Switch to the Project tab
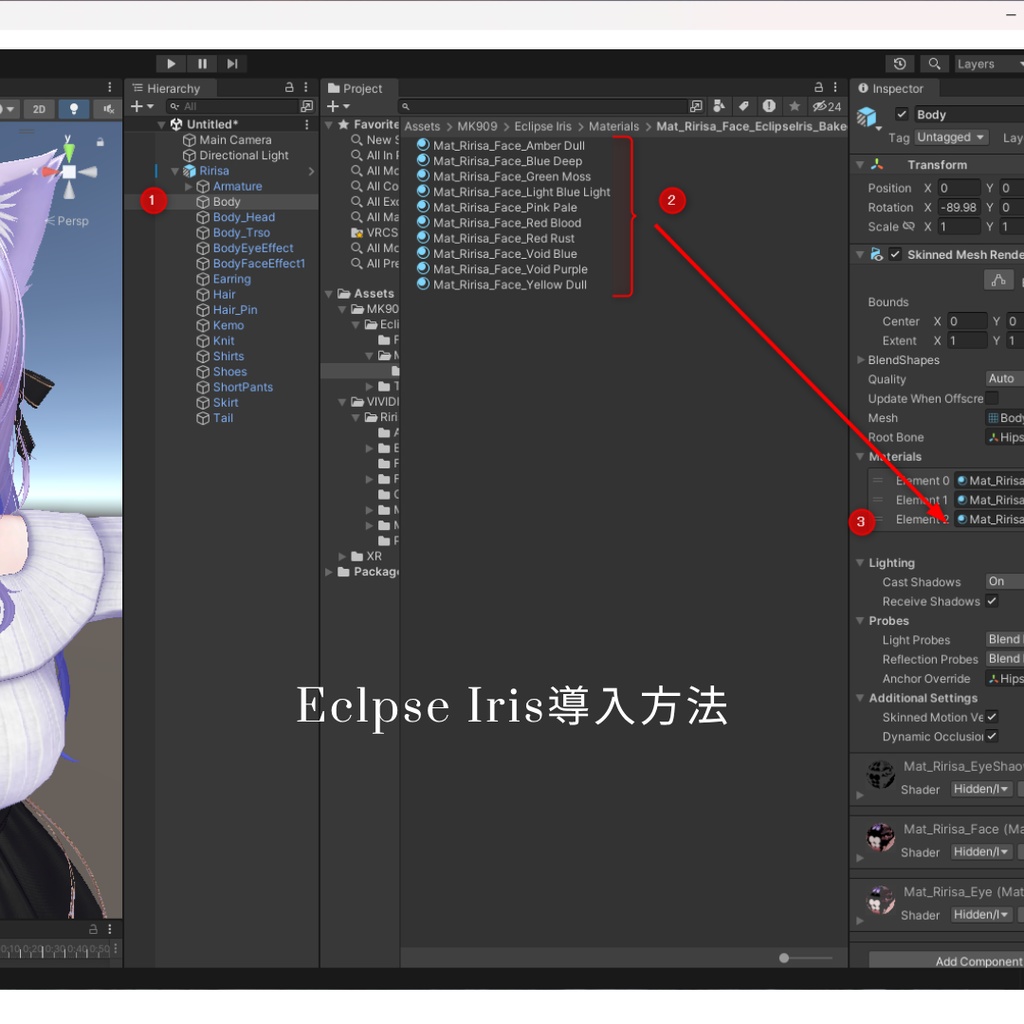 (x=355, y=88)
